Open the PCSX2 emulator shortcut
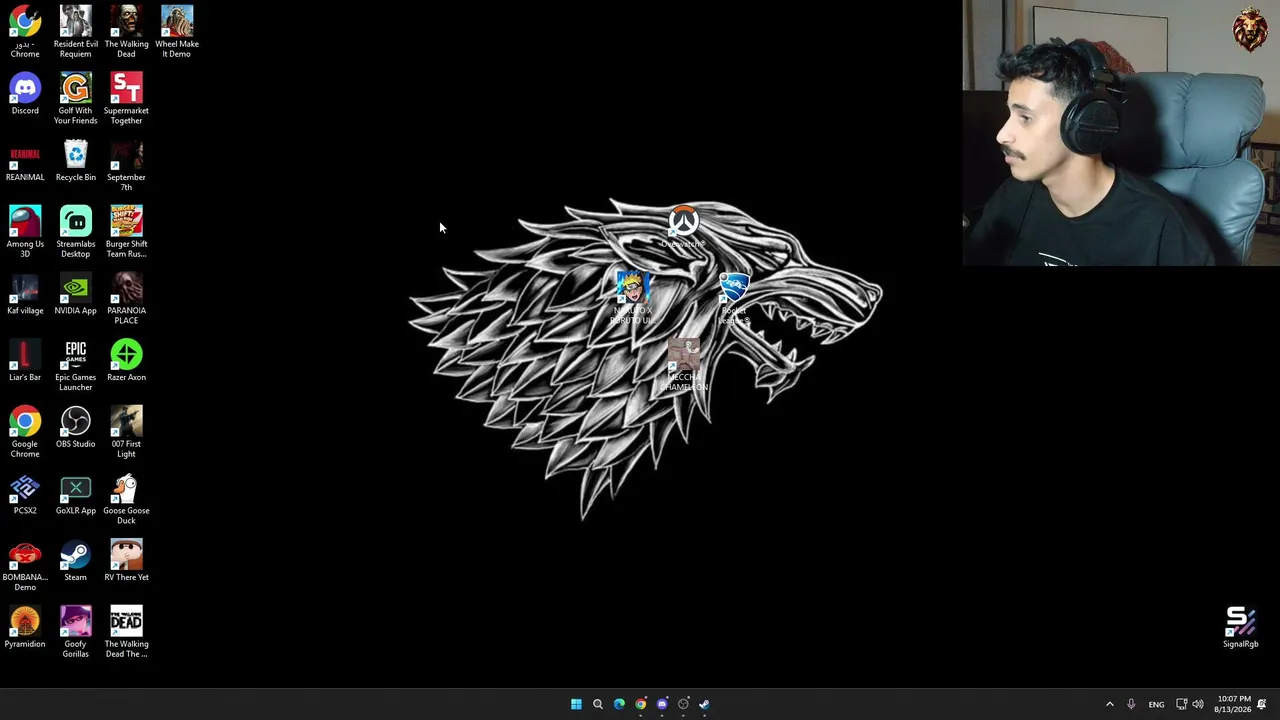This screenshot has height=720, width=1280. [x=25, y=494]
